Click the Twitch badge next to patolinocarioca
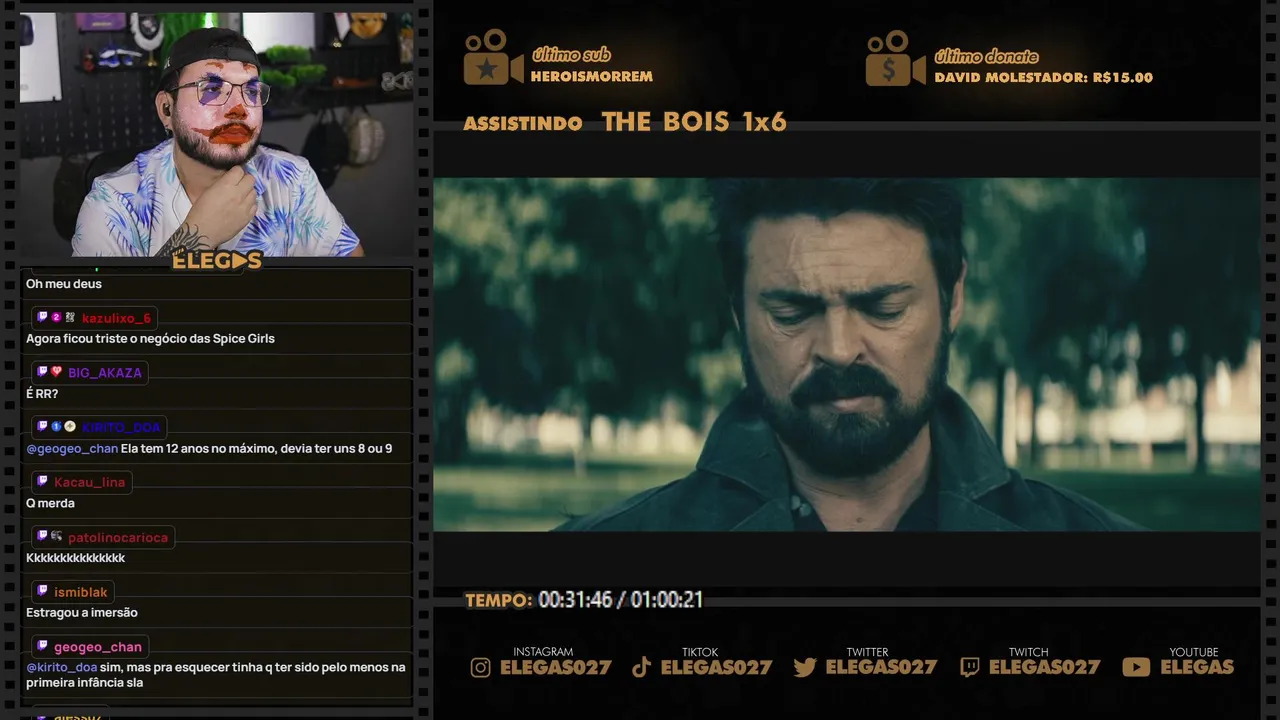Image resolution: width=1280 pixels, height=720 pixels. (43, 536)
